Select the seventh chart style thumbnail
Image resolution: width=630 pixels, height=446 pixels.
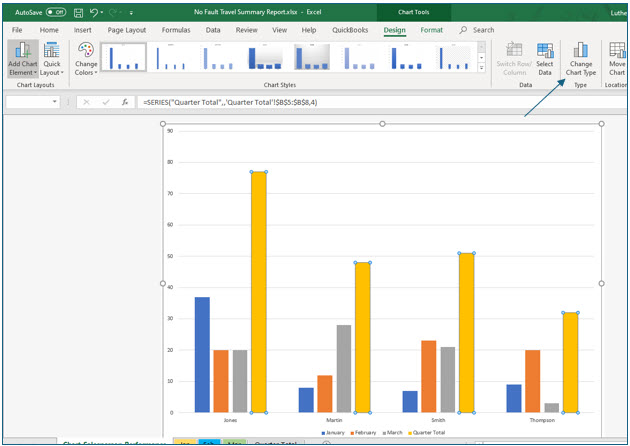pos(407,57)
